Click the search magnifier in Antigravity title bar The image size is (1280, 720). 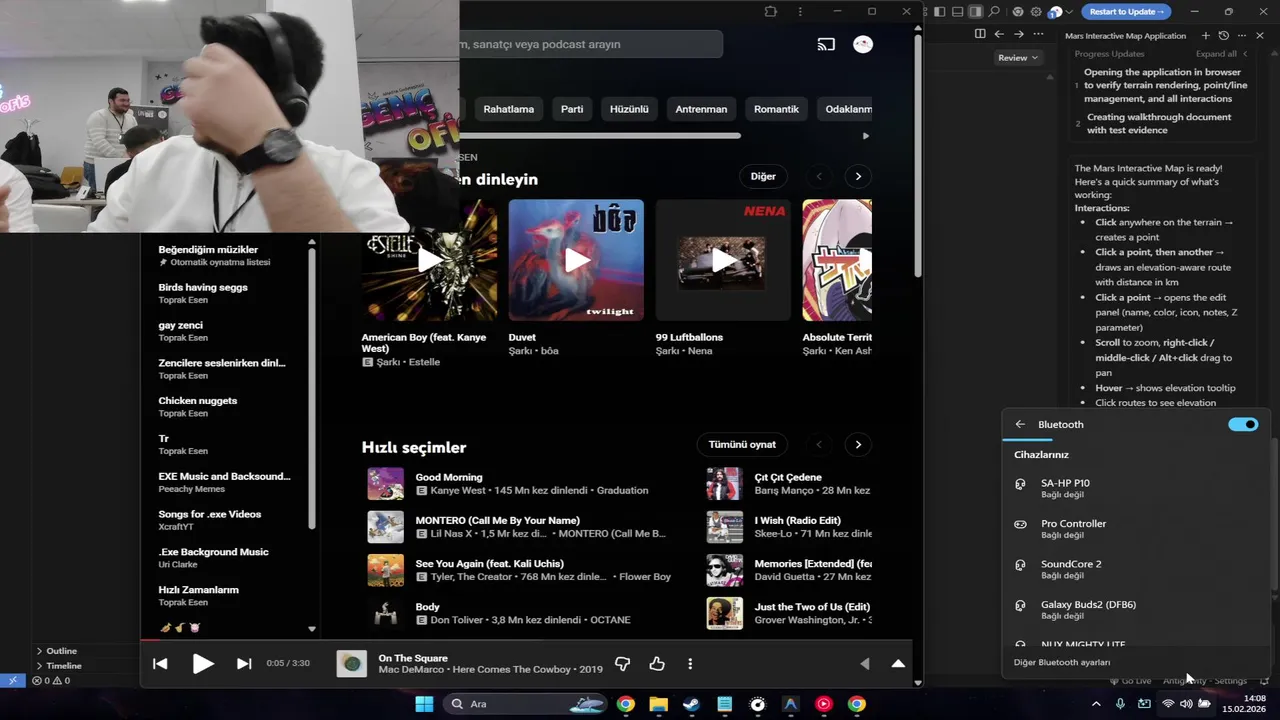coord(994,11)
